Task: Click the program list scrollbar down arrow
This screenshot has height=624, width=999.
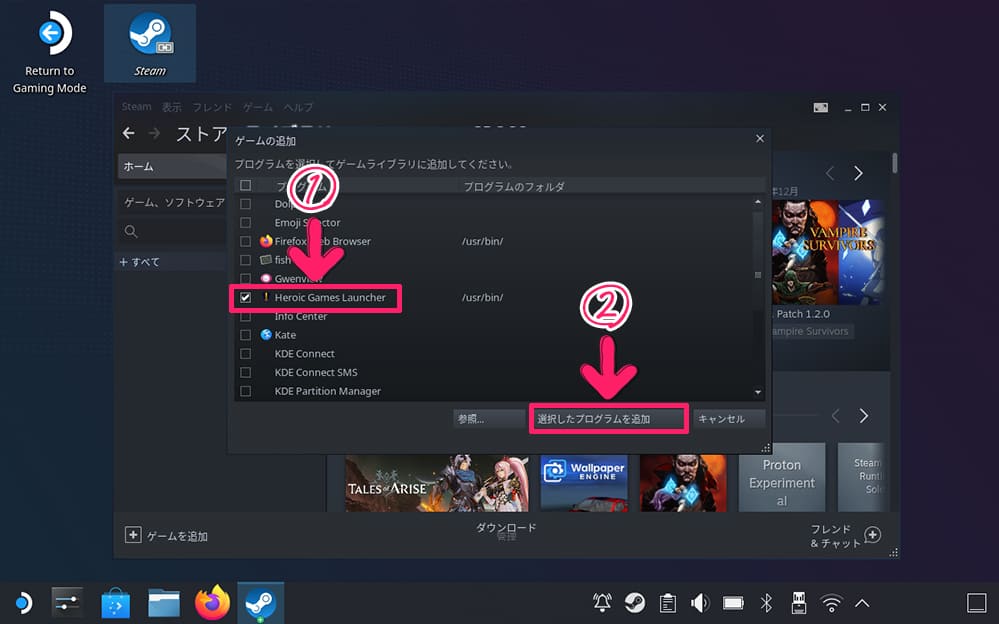Action: coord(758,392)
